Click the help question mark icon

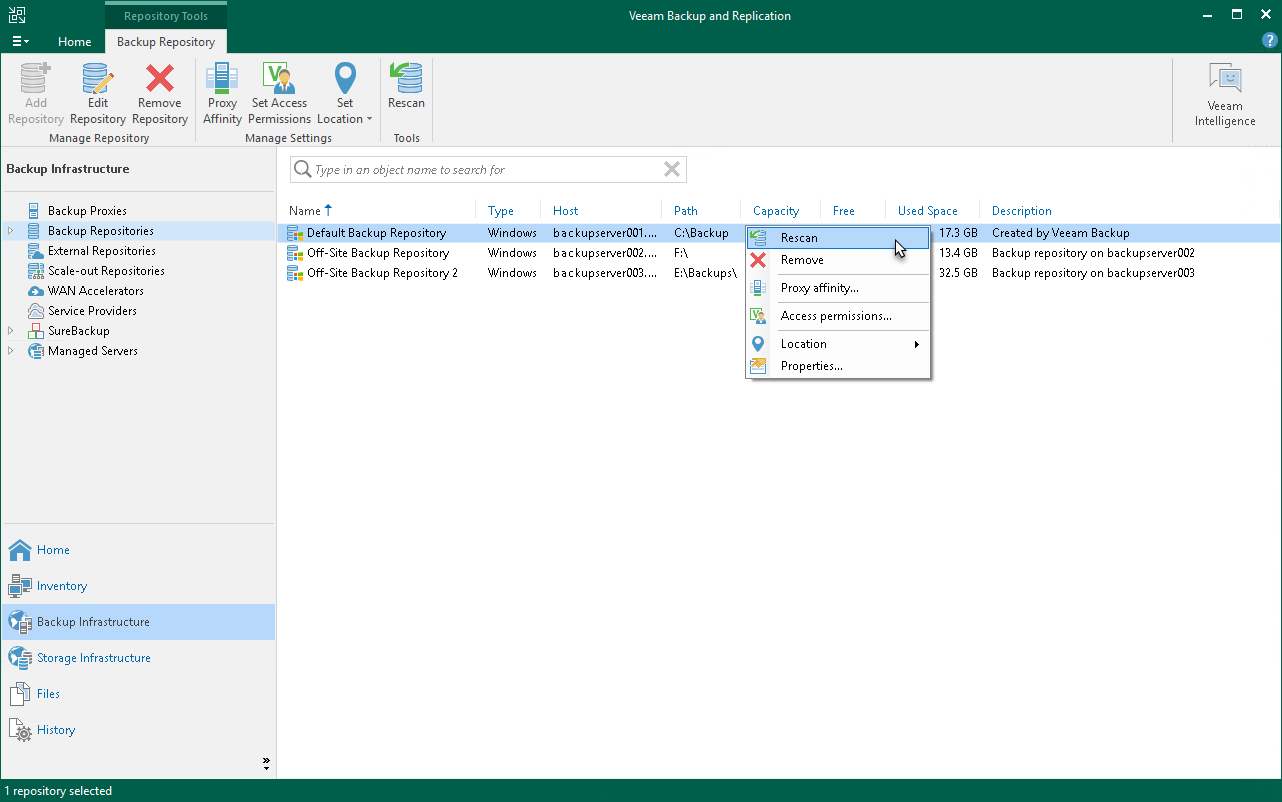(x=1269, y=41)
